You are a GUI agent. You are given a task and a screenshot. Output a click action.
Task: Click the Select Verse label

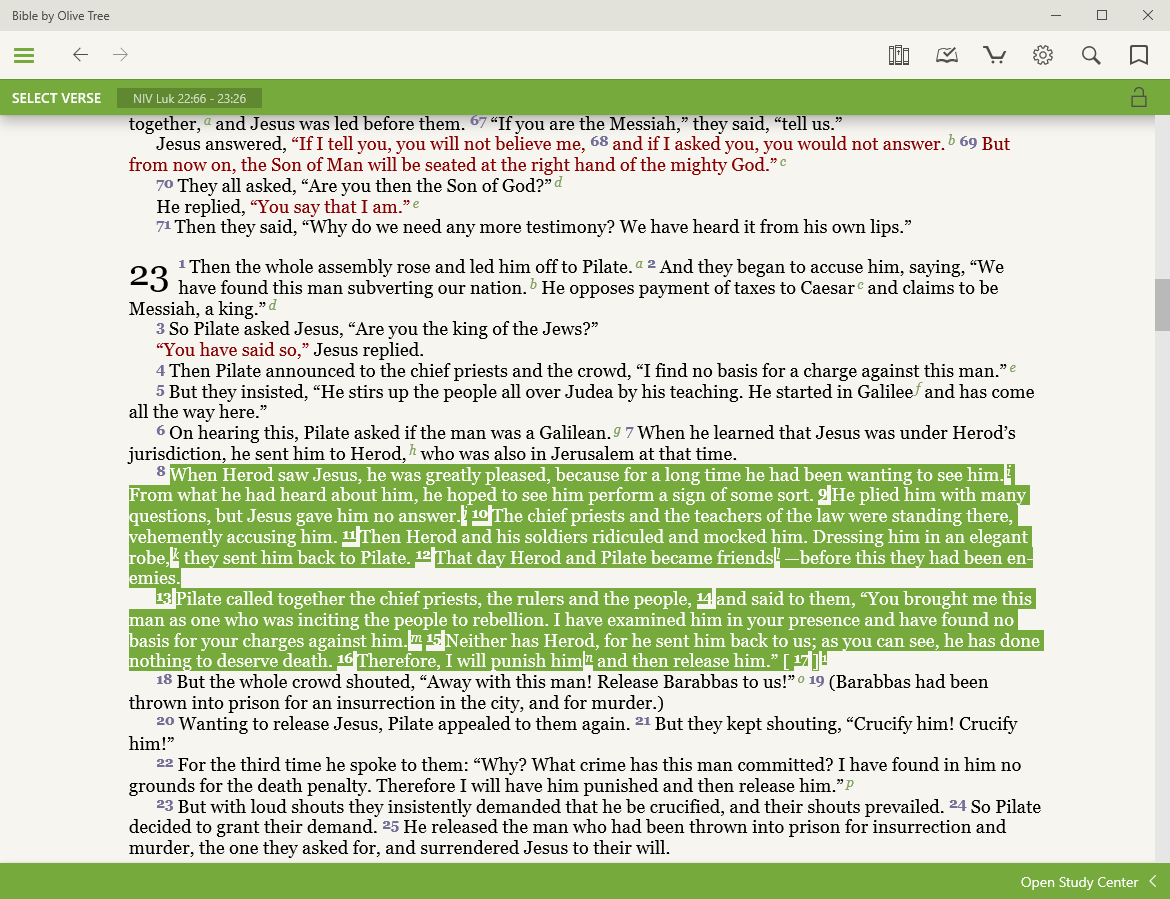point(56,98)
